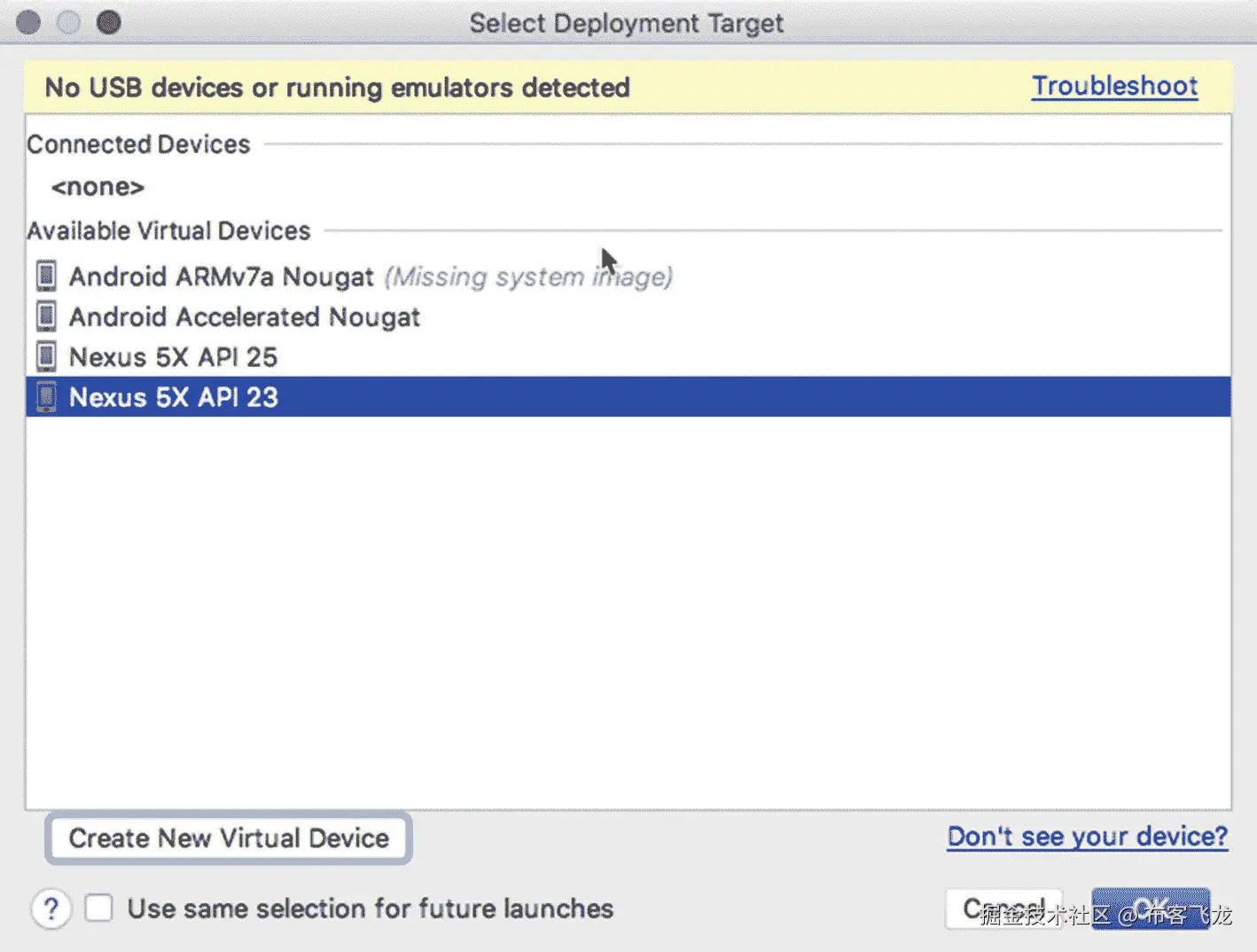Click the Nexus 5X API 23 device icon
This screenshot has height=952, width=1257.
pyautogui.click(x=46, y=397)
